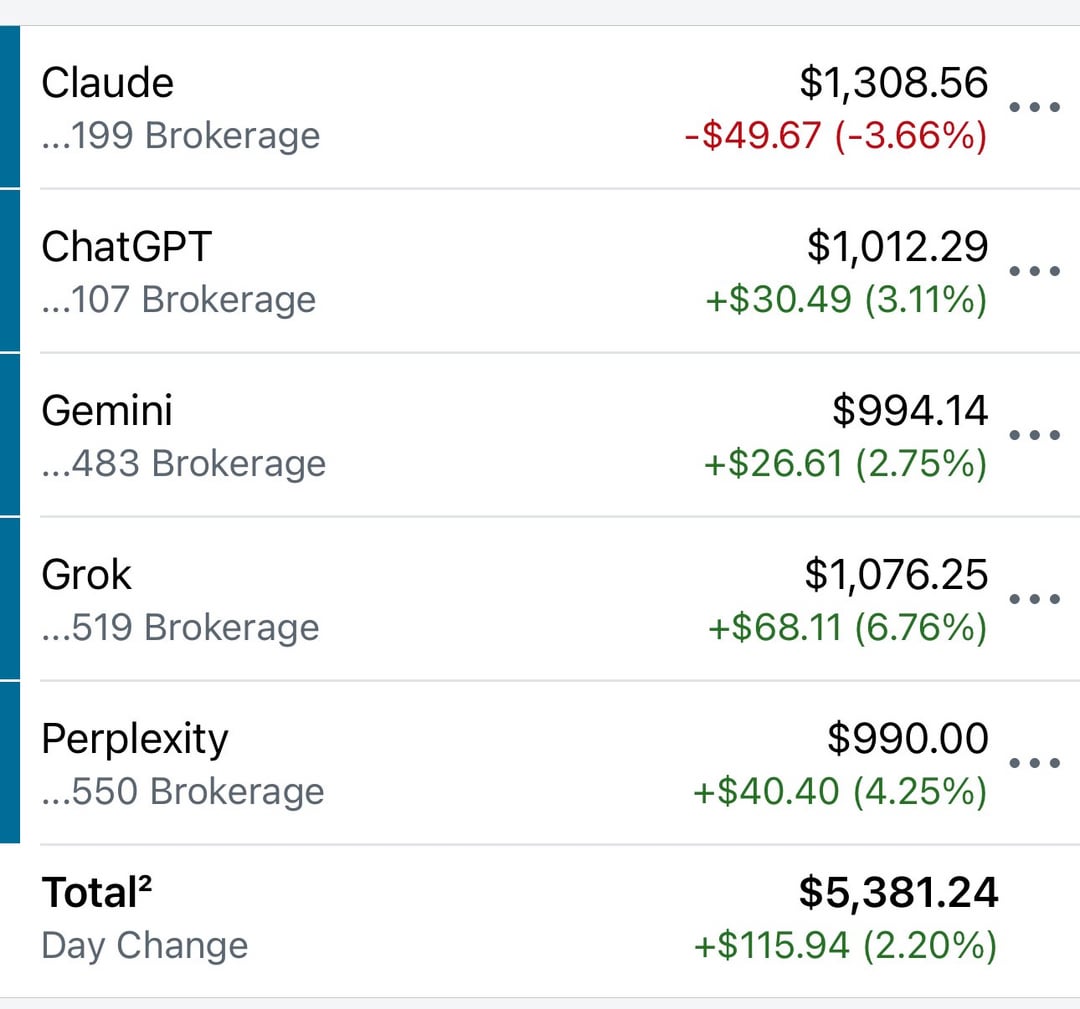Open the three-dot menu for ChatGPT account
1080x1009 pixels.
1034,271
